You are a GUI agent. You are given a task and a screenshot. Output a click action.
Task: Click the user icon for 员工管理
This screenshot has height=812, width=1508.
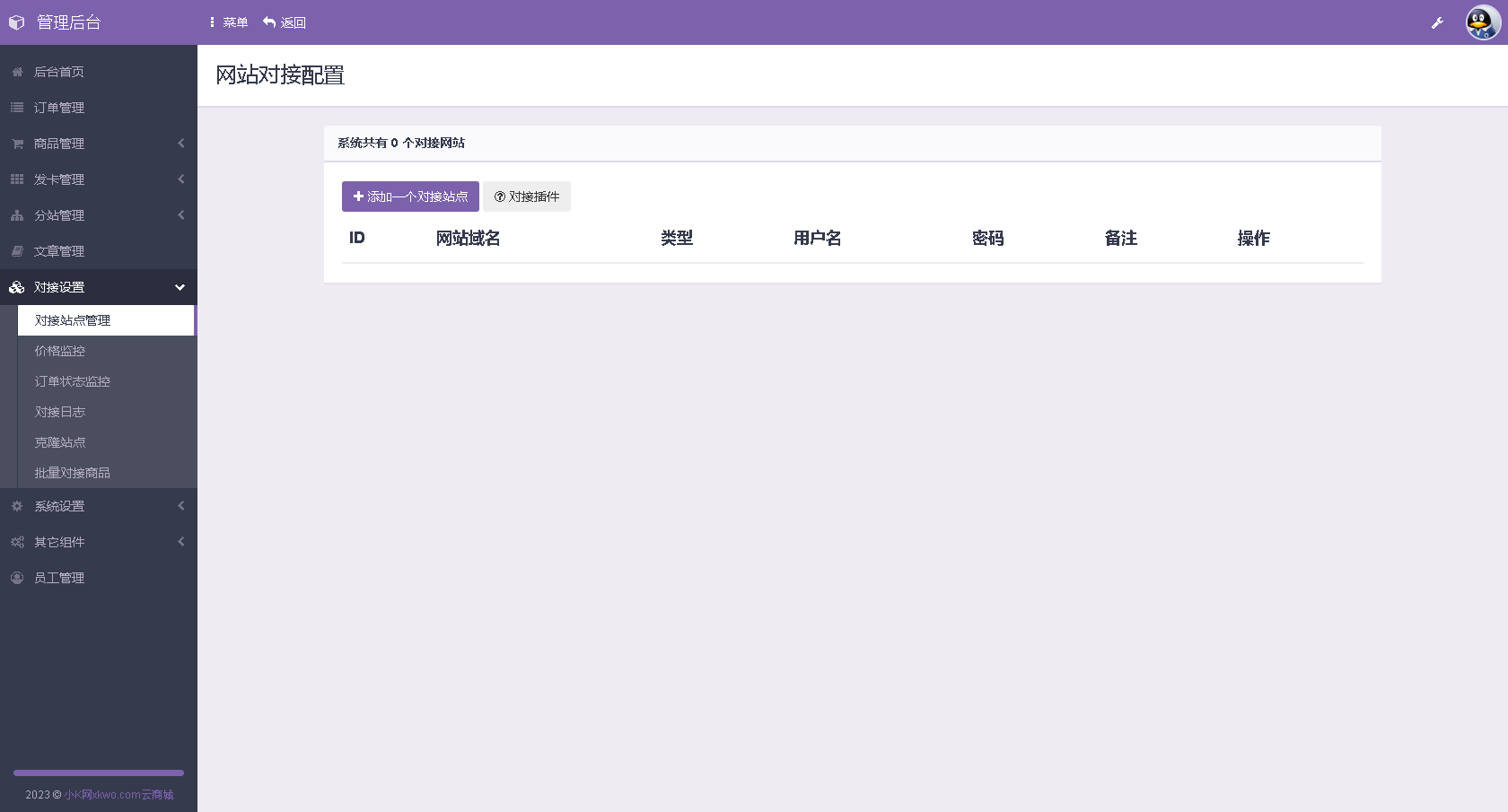click(17, 578)
